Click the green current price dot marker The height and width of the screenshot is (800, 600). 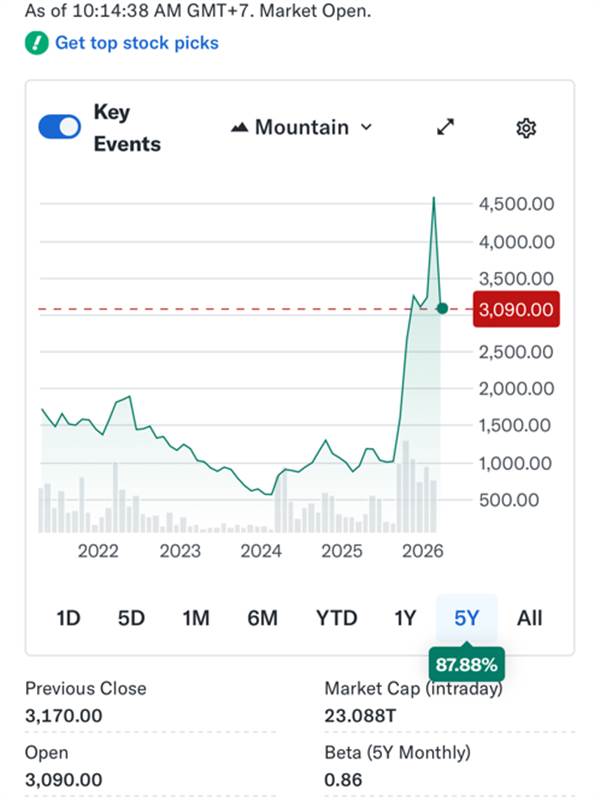(x=442, y=309)
